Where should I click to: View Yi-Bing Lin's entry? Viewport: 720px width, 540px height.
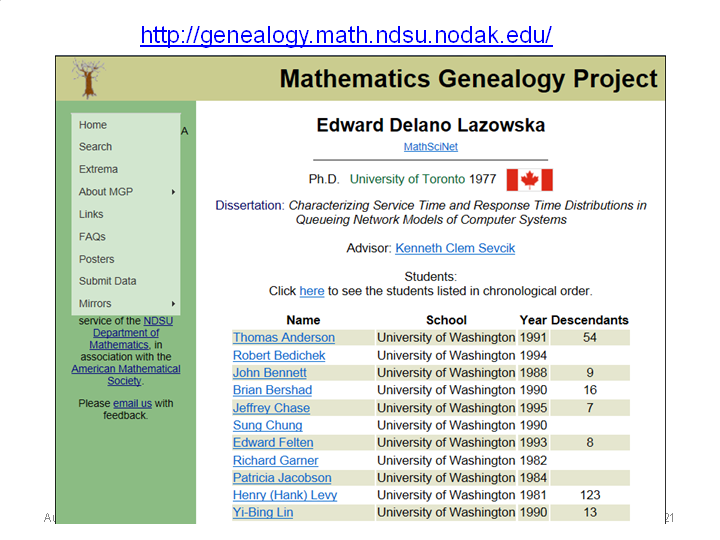click(263, 512)
